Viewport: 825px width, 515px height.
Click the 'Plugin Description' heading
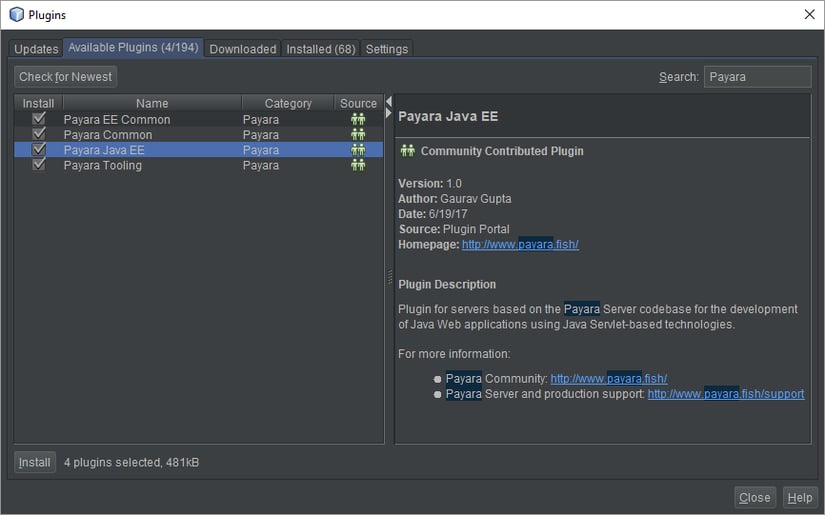[447, 285]
